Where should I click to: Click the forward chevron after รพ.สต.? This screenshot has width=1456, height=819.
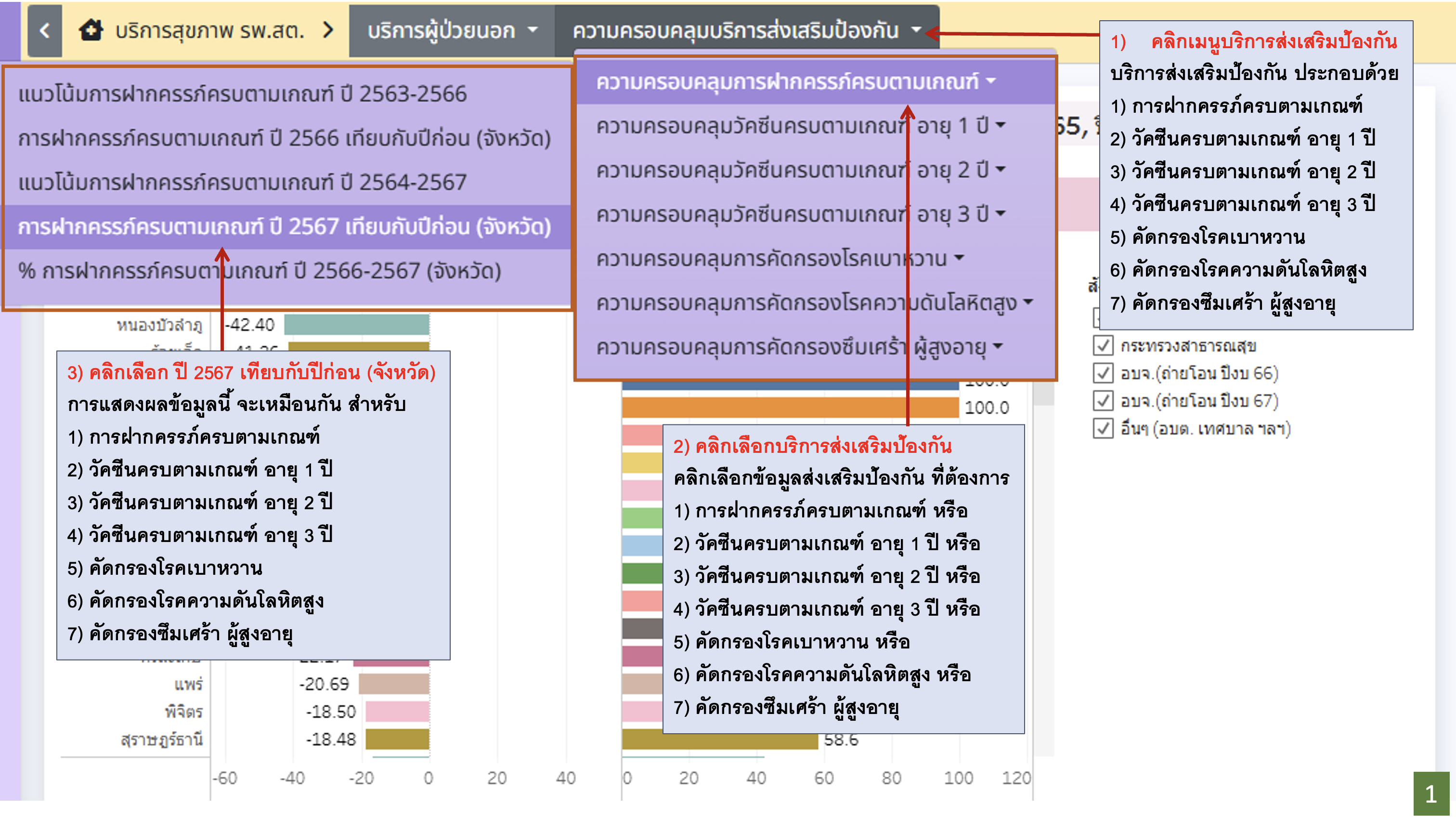click(x=328, y=30)
